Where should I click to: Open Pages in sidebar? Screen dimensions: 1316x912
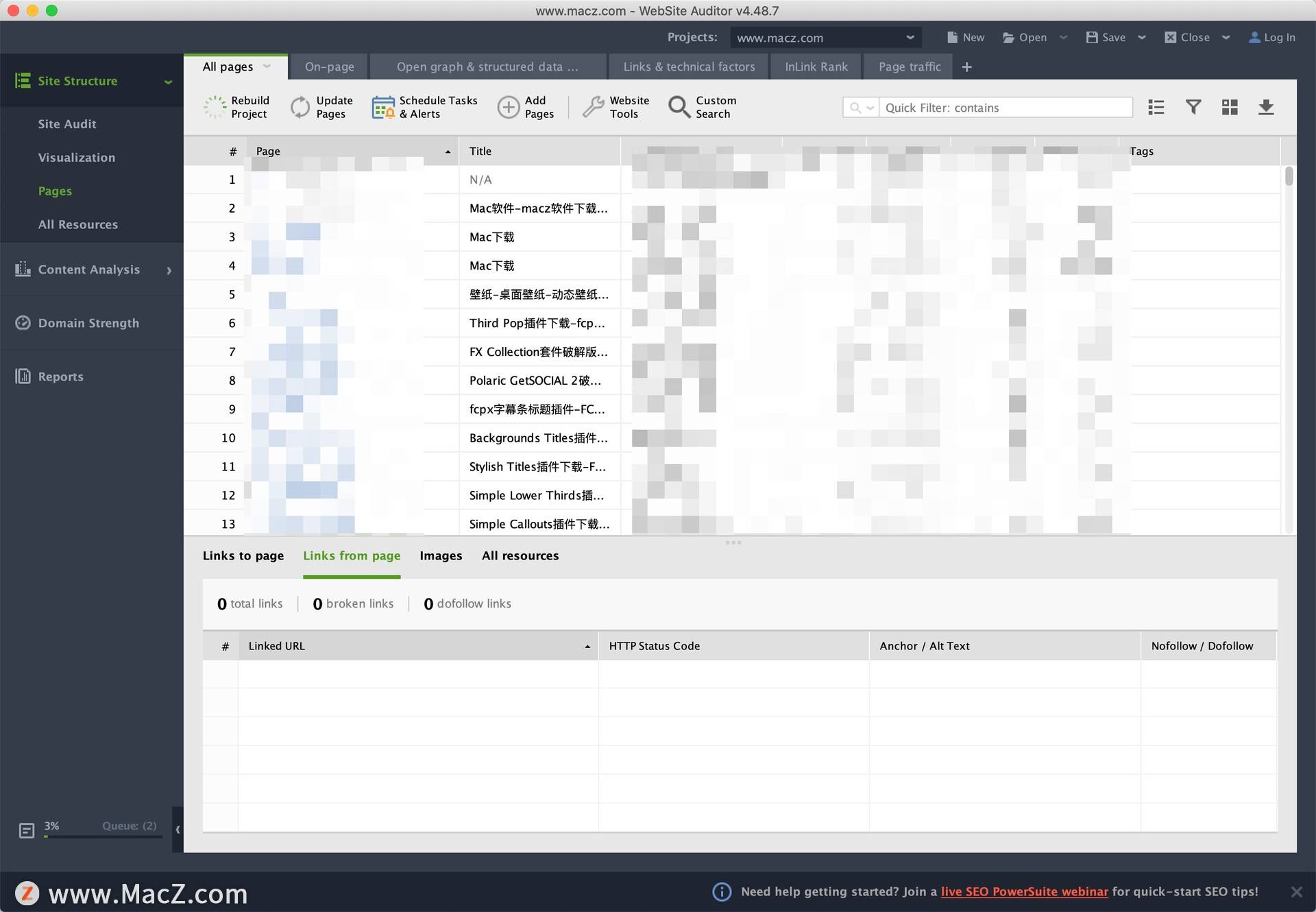55,191
